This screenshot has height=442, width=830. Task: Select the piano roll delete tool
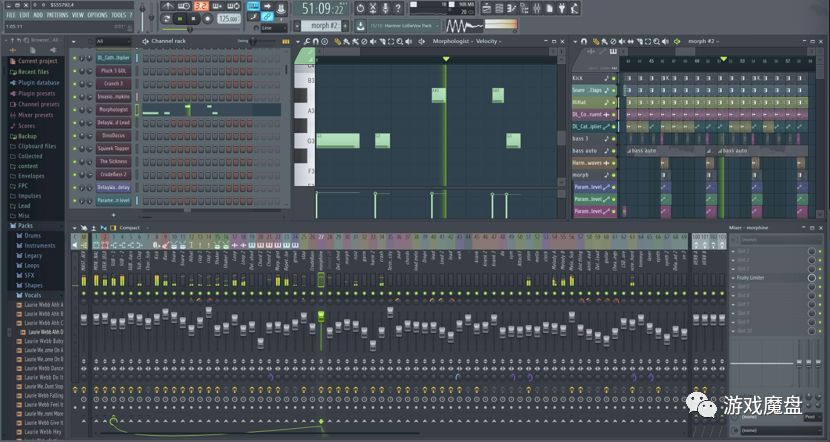pyautogui.click(x=364, y=42)
